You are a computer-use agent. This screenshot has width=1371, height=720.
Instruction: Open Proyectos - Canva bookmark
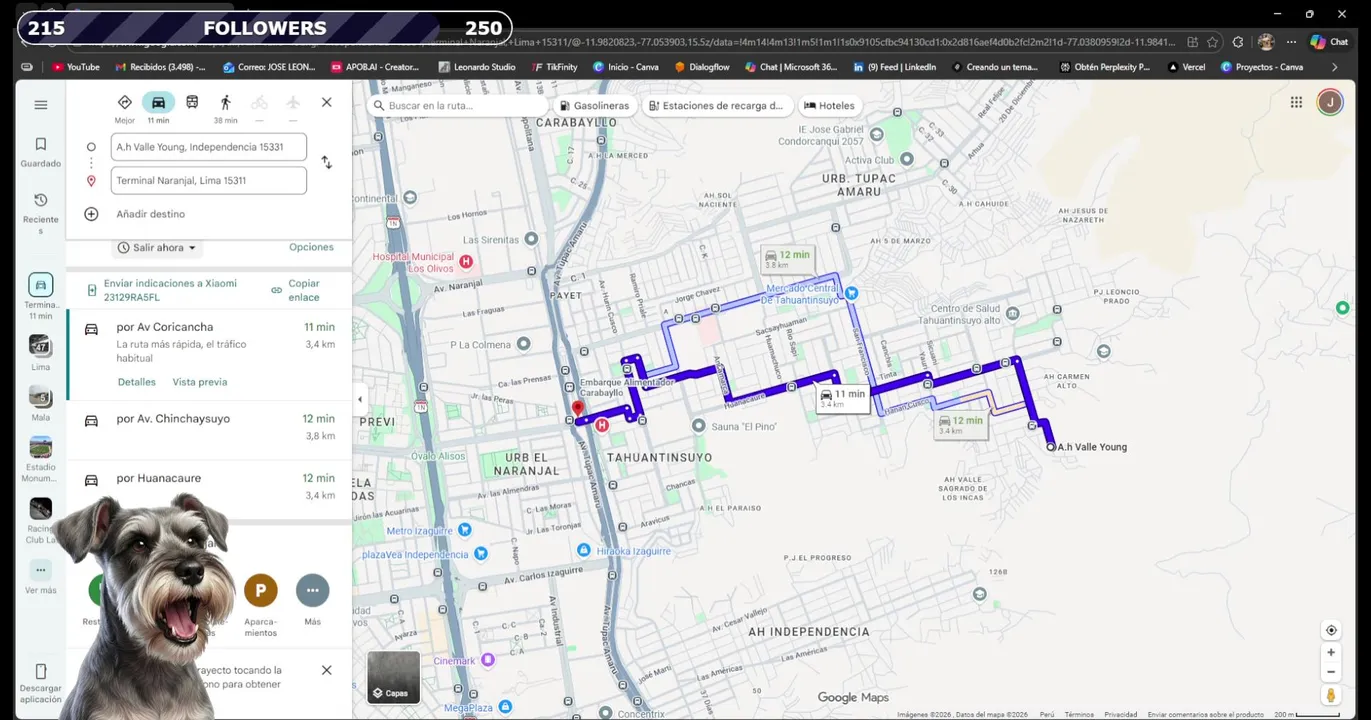(x=1261, y=67)
